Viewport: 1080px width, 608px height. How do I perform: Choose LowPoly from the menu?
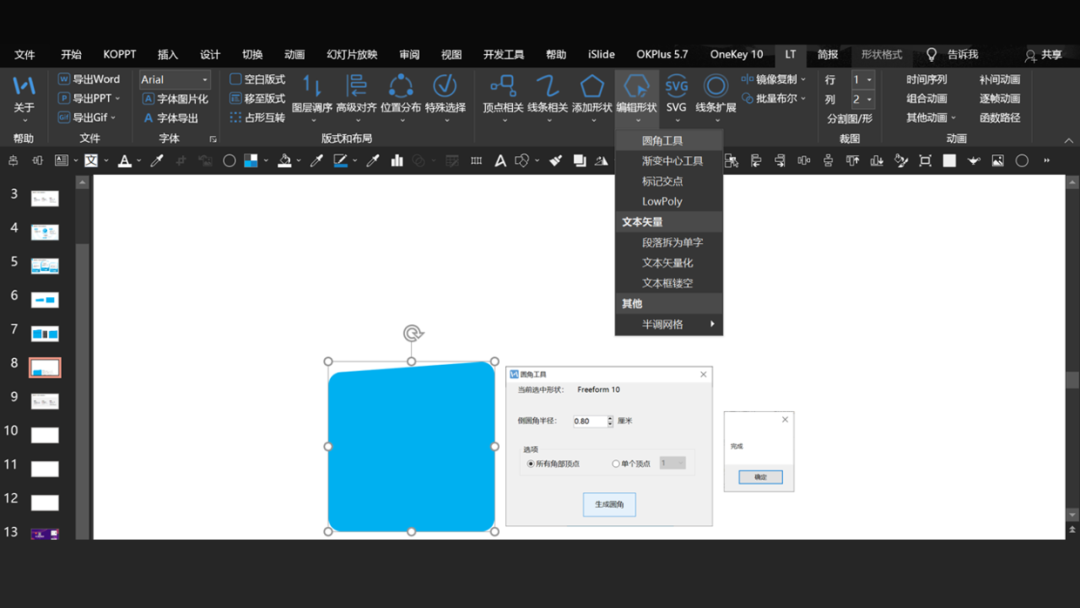[669, 201]
